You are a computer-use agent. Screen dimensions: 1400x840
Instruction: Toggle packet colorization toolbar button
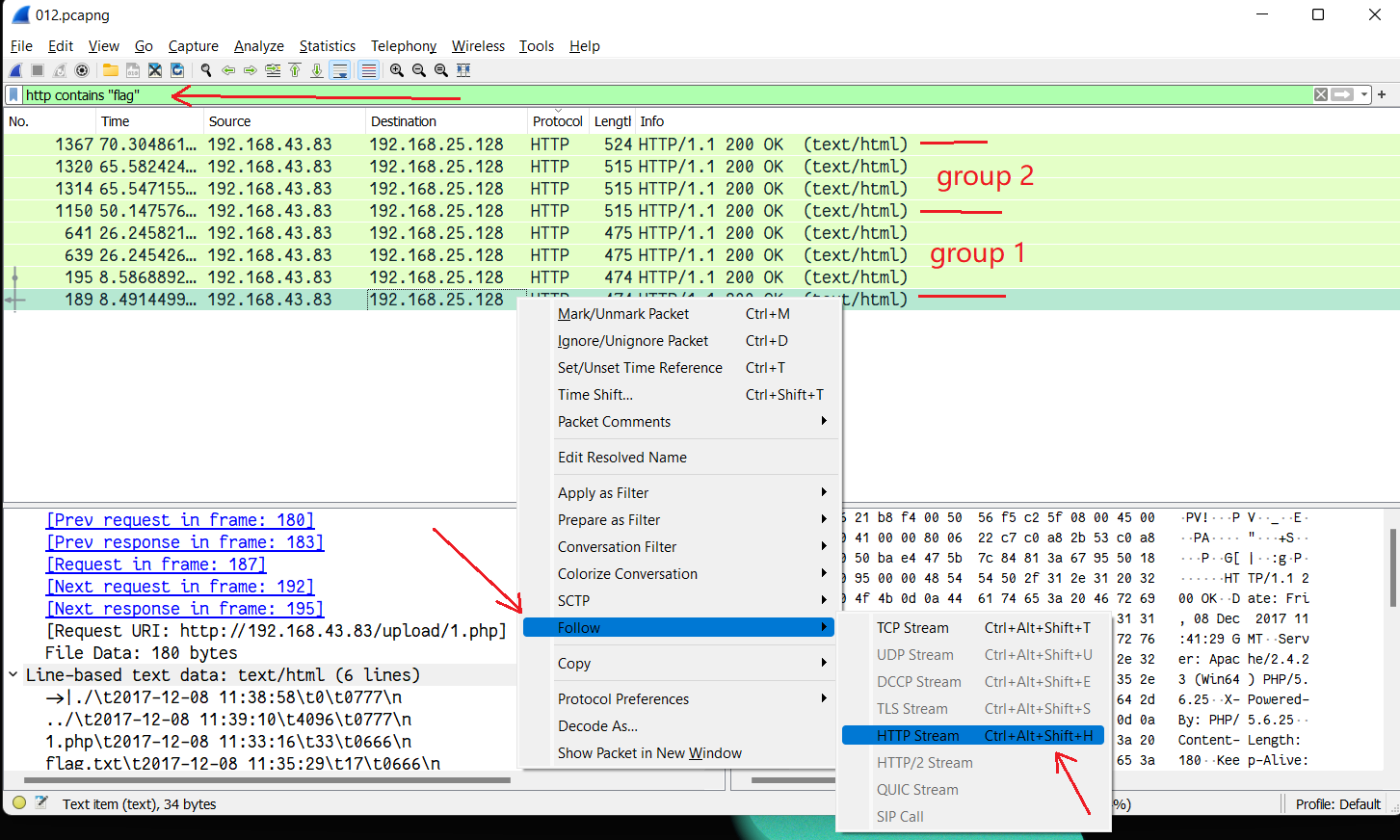click(368, 70)
